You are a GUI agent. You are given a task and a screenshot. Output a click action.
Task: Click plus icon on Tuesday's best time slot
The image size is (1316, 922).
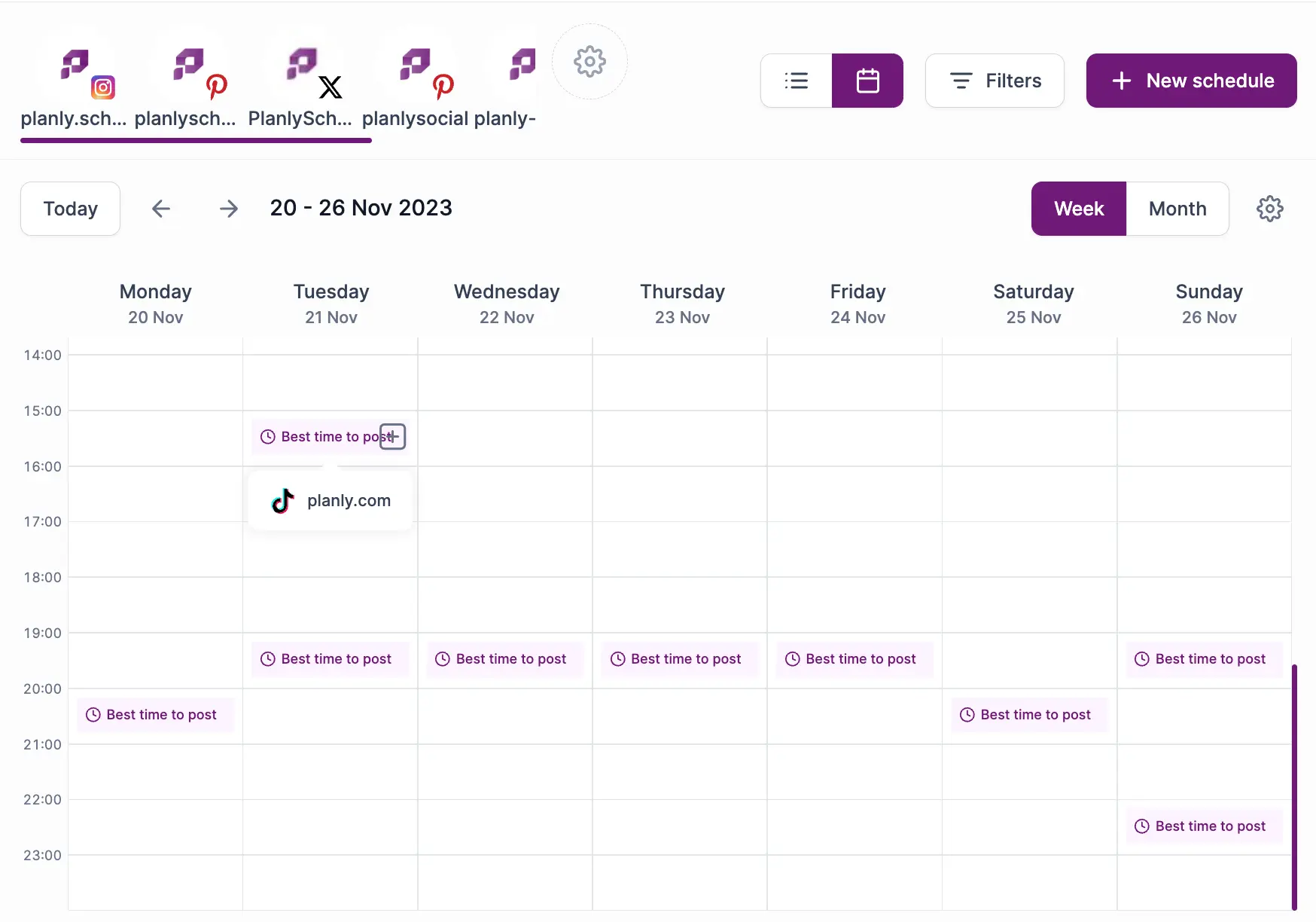pos(393,437)
